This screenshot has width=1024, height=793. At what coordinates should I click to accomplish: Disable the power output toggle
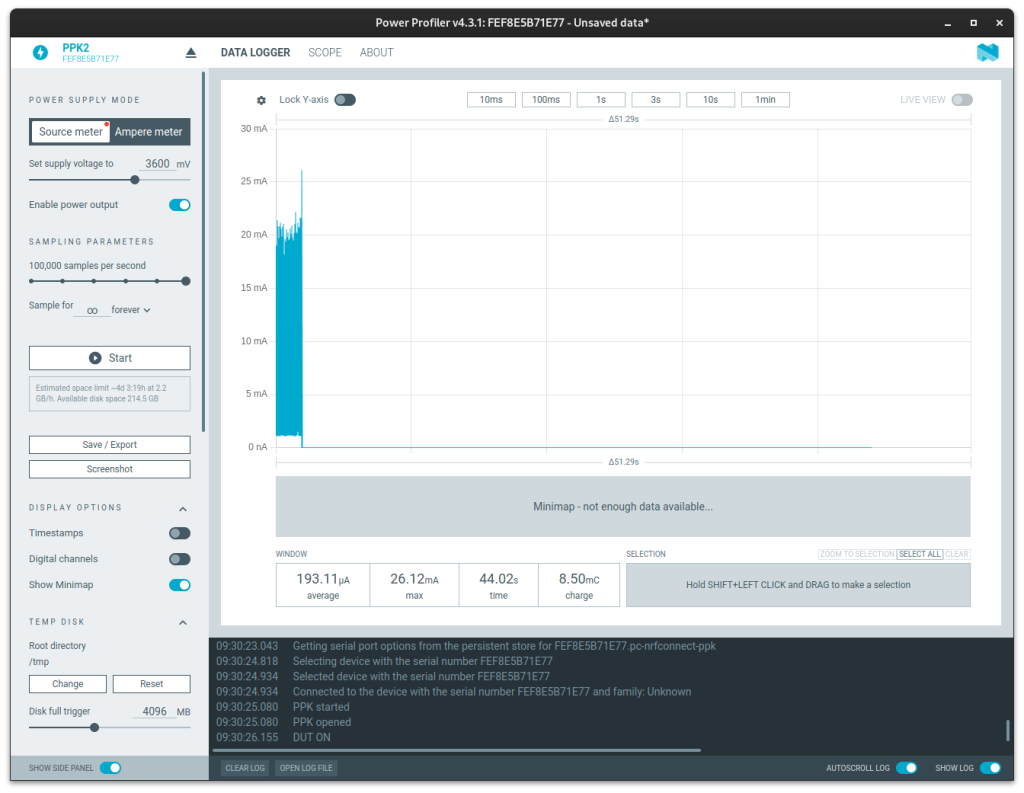pyautogui.click(x=179, y=205)
